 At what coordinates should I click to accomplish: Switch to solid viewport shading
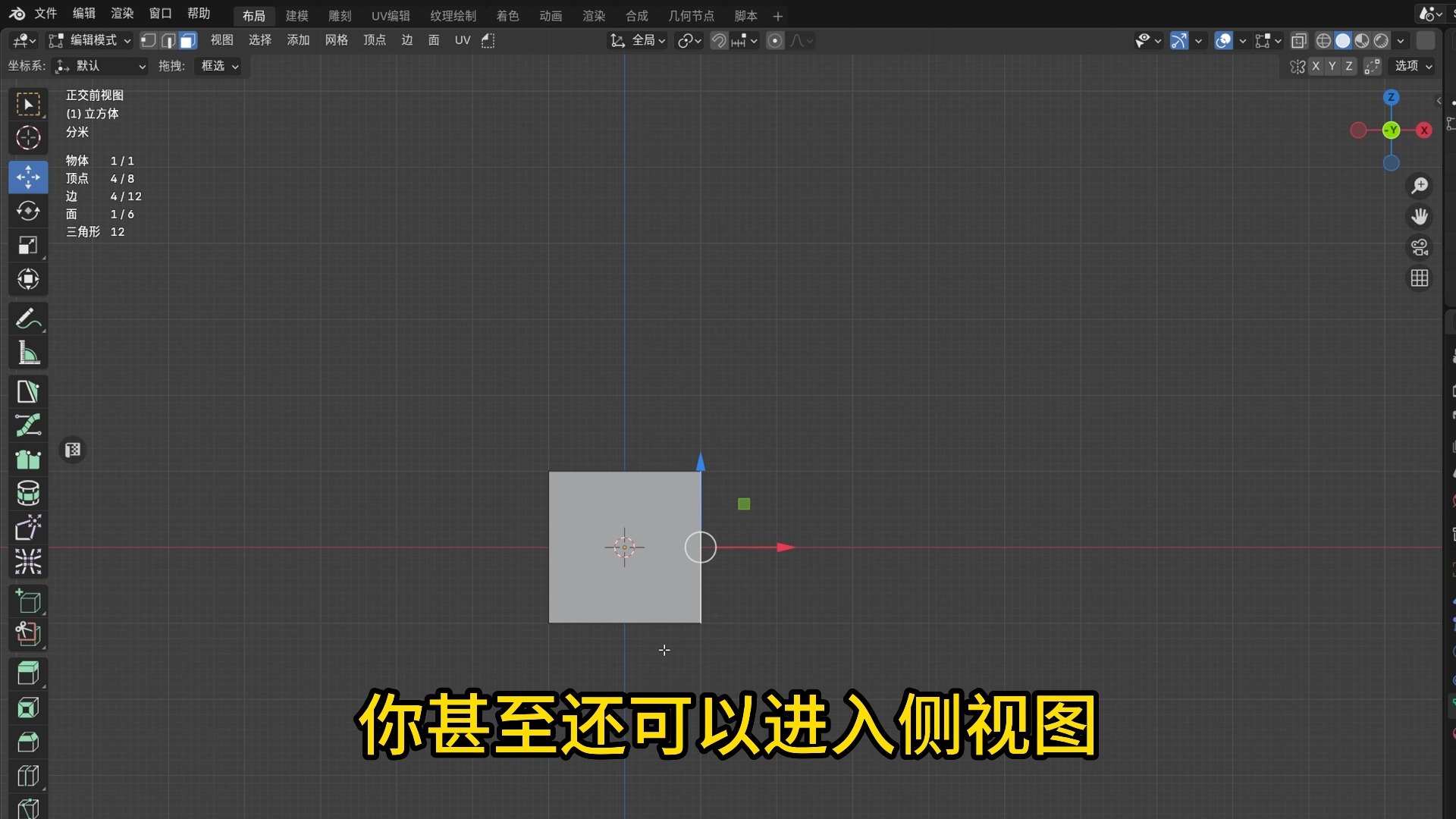coord(1343,40)
